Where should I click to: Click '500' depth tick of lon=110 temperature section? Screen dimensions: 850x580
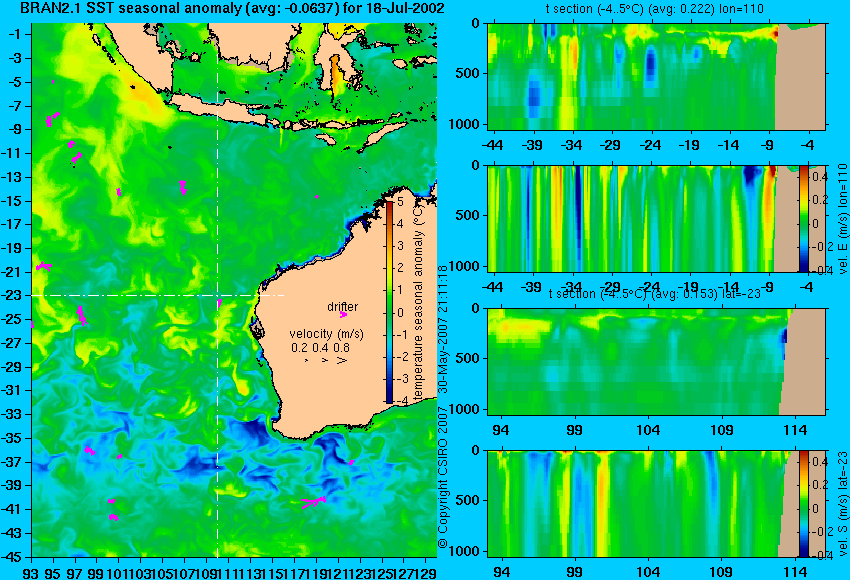point(468,73)
